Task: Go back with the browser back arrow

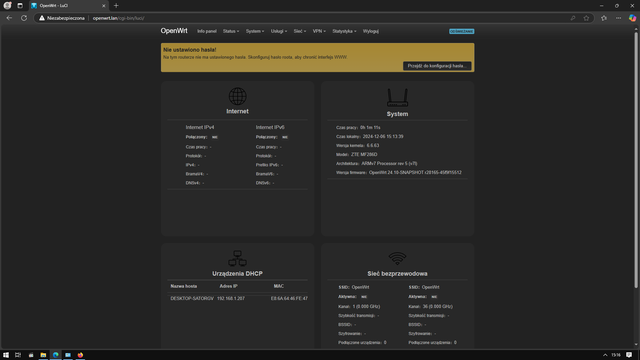Action: click(9, 18)
